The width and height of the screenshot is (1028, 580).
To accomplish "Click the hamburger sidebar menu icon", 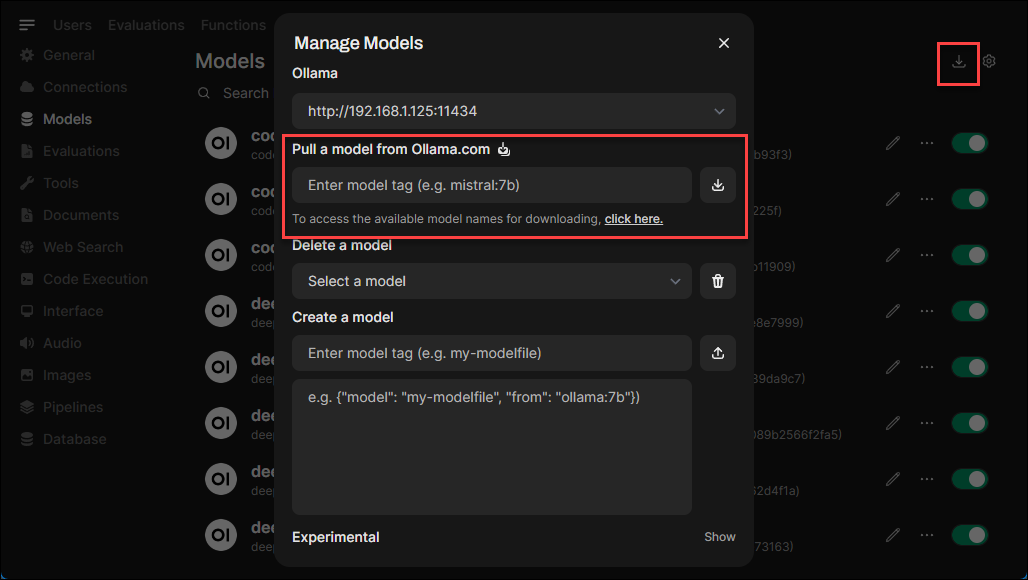I will point(27,25).
